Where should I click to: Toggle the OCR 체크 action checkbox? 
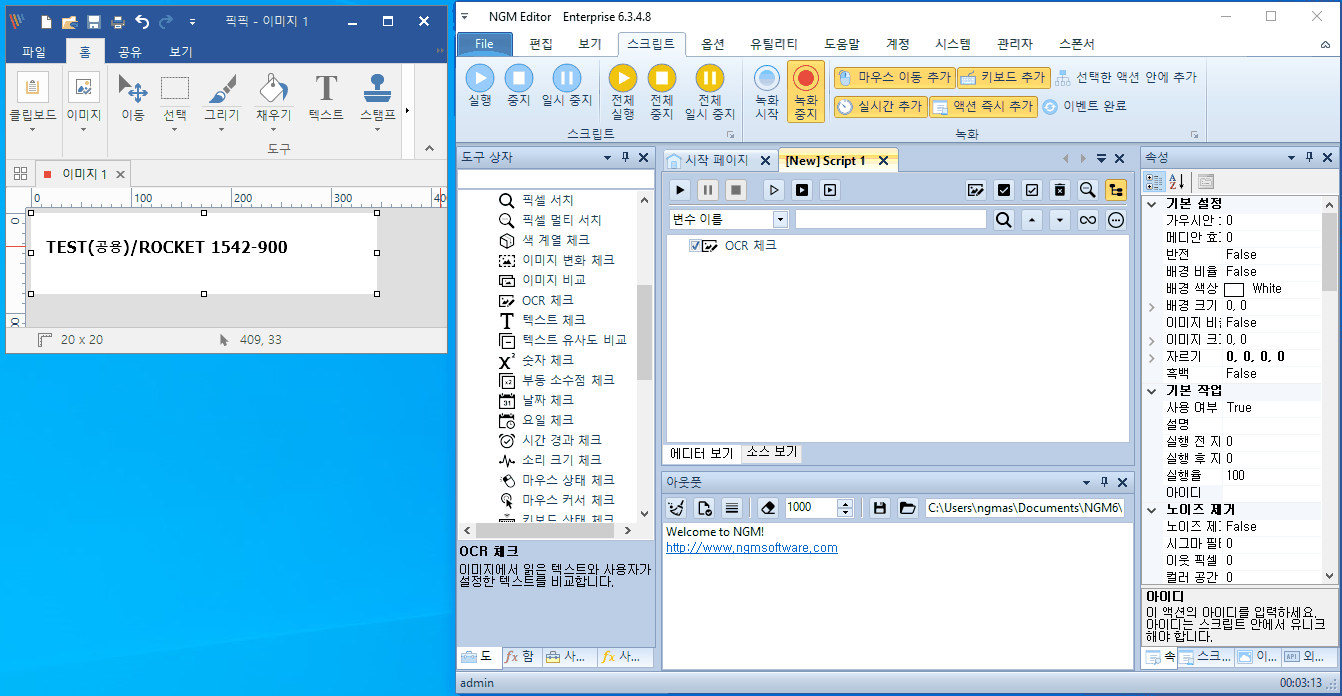pos(694,246)
